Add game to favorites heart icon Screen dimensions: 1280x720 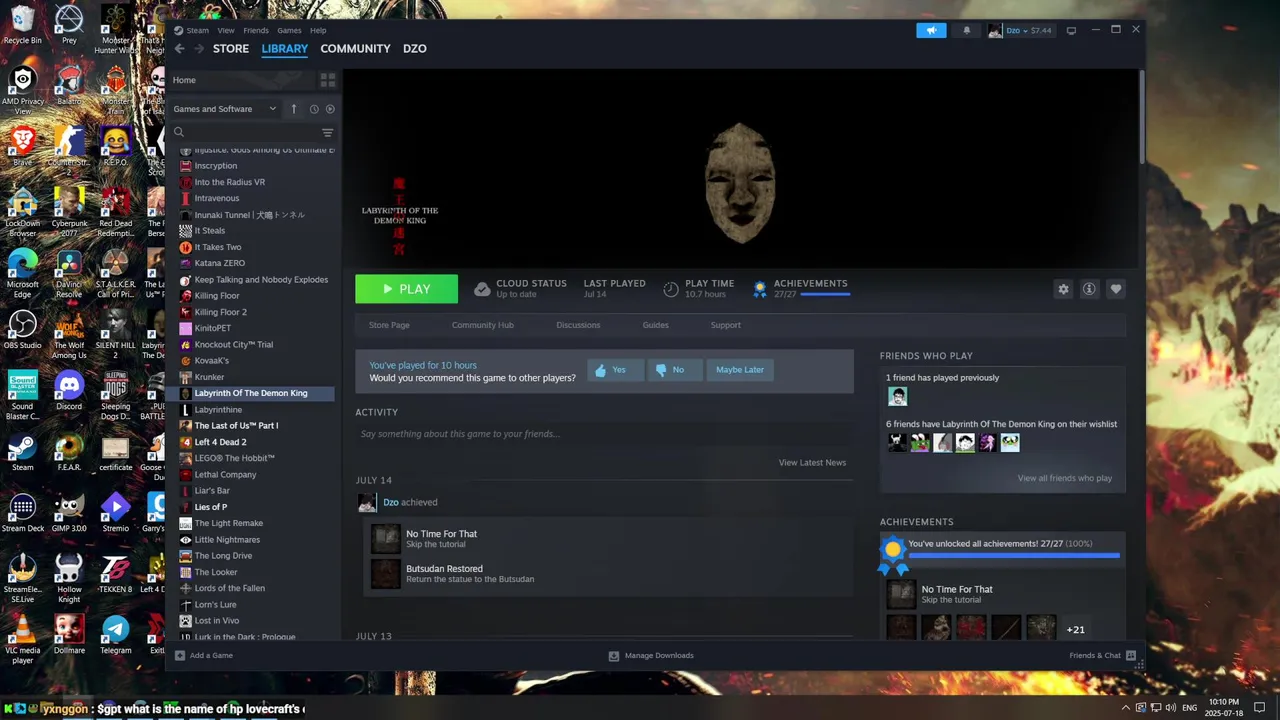(x=1116, y=289)
